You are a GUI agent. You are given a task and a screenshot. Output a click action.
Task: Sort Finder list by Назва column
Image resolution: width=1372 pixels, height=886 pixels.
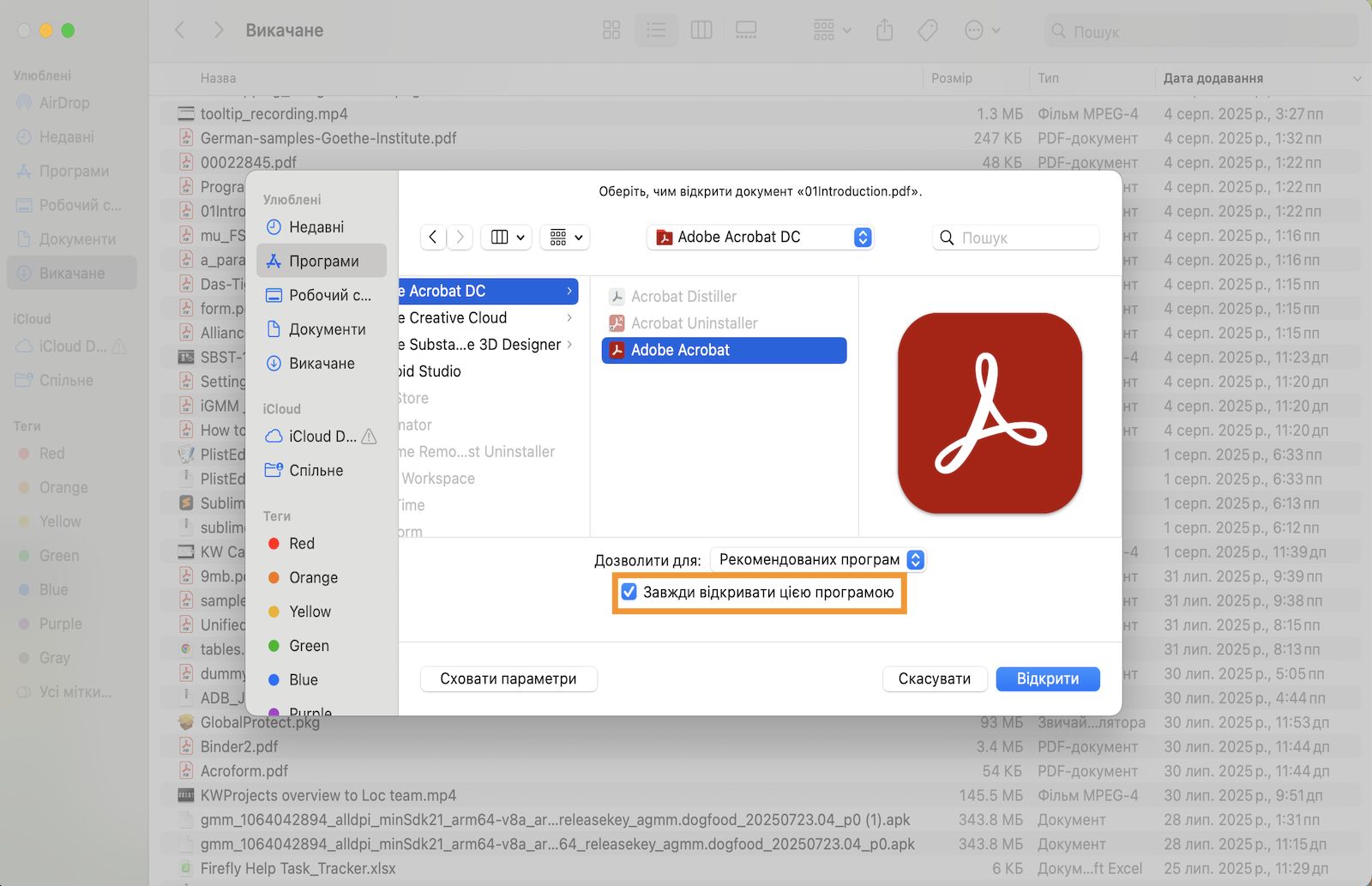pos(219,78)
